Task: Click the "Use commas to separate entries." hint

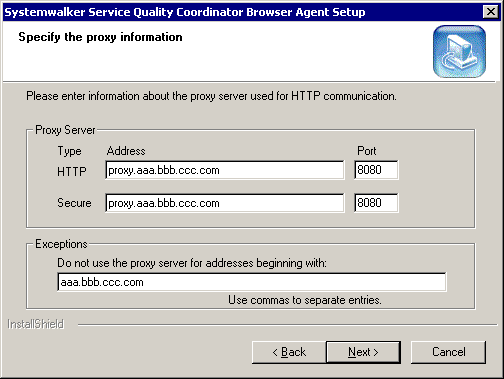Action: (305, 300)
